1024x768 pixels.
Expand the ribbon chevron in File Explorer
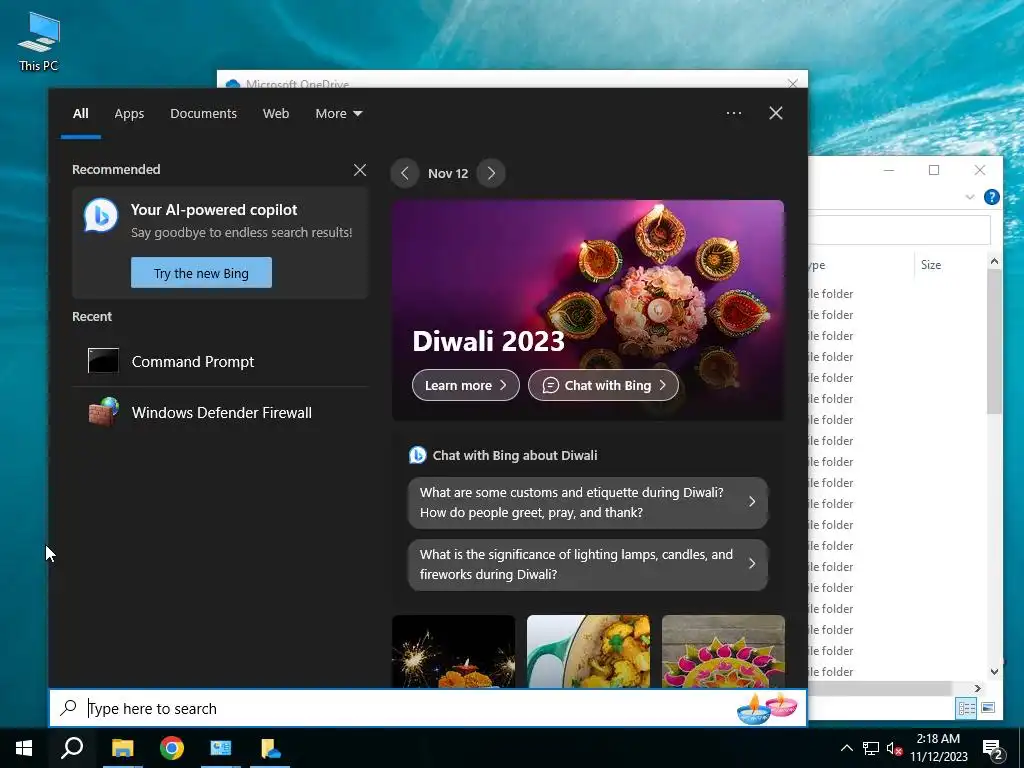click(x=970, y=197)
